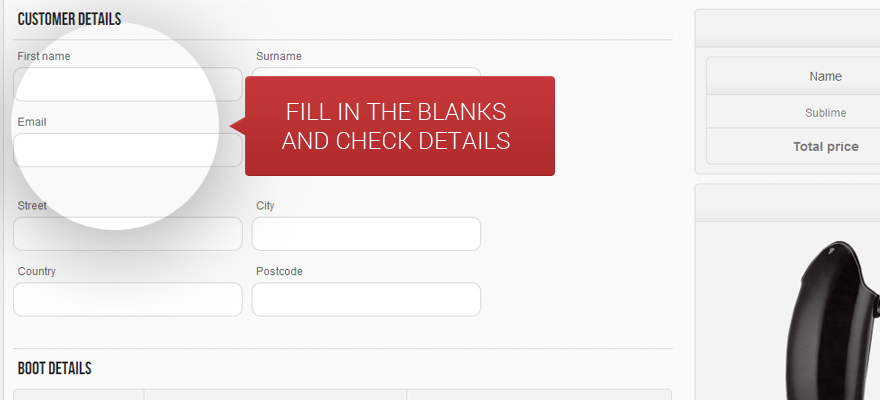Click the Total price row
Screen dimensions: 880x400
click(825, 146)
